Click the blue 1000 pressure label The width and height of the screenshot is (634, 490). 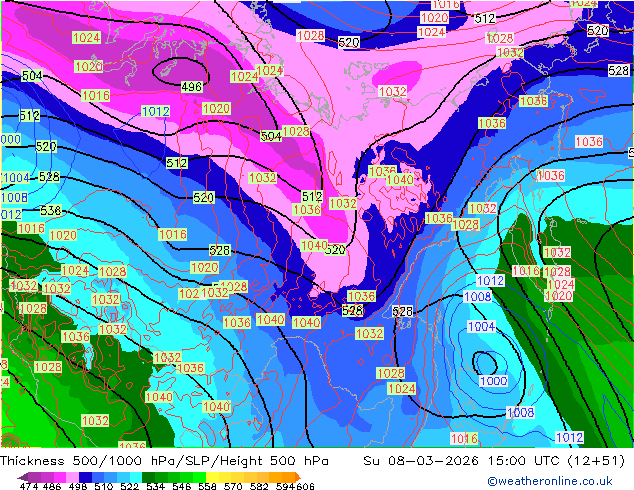(x=493, y=381)
